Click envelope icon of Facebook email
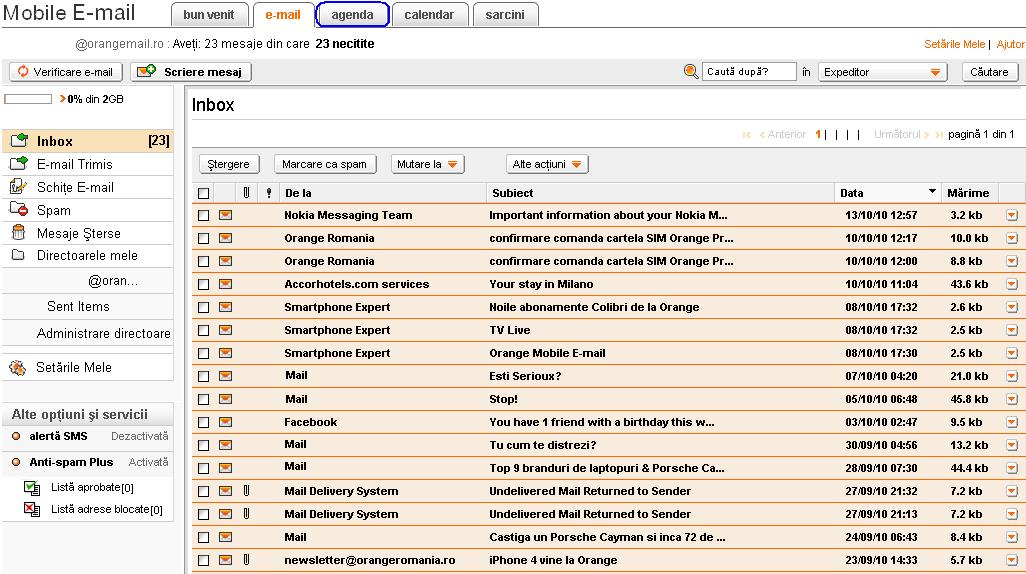Image resolution: width=1026 pixels, height=574 pixels. (x=225, y=422)
